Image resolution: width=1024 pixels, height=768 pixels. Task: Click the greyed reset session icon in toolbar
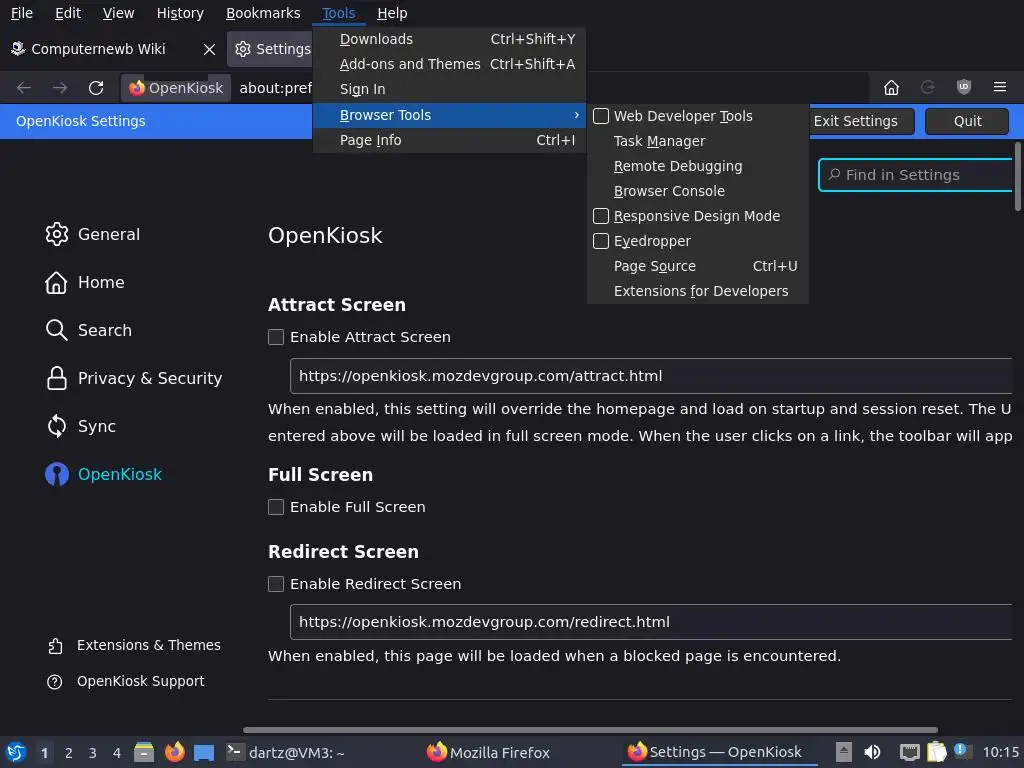coord(927,87)
